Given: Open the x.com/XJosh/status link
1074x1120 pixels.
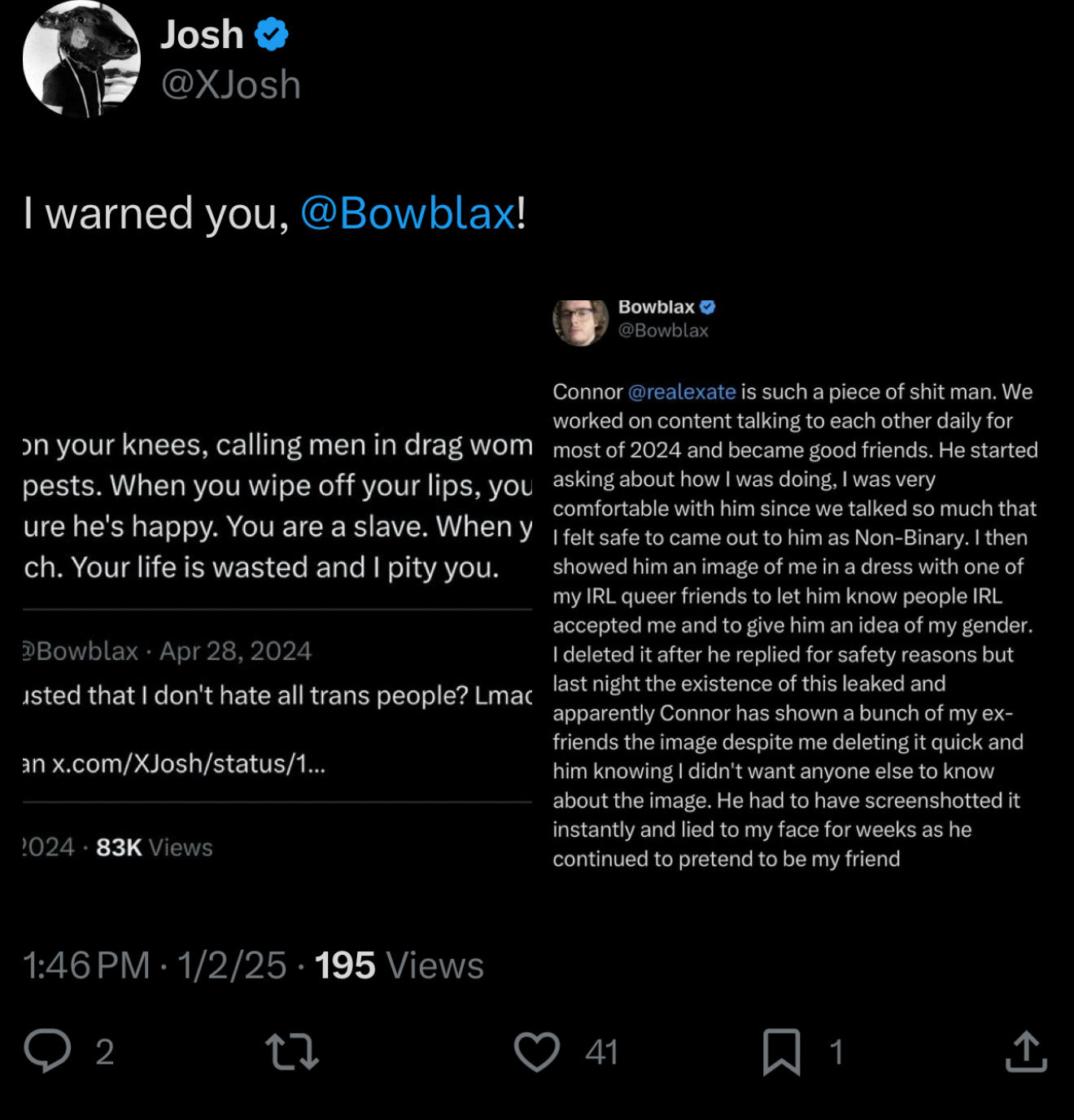Looking at the screenshot, I should pyautogui.click(x=189, y=763).
